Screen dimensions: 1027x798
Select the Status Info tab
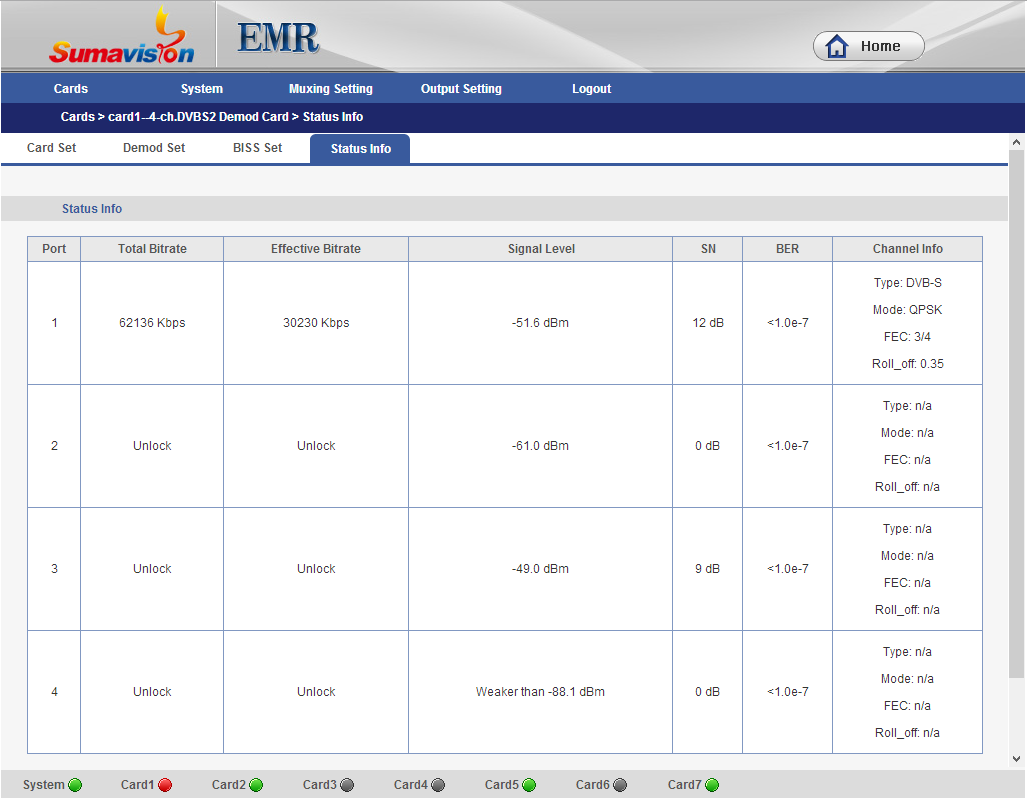pyautogui.click(x=360, y=149)
